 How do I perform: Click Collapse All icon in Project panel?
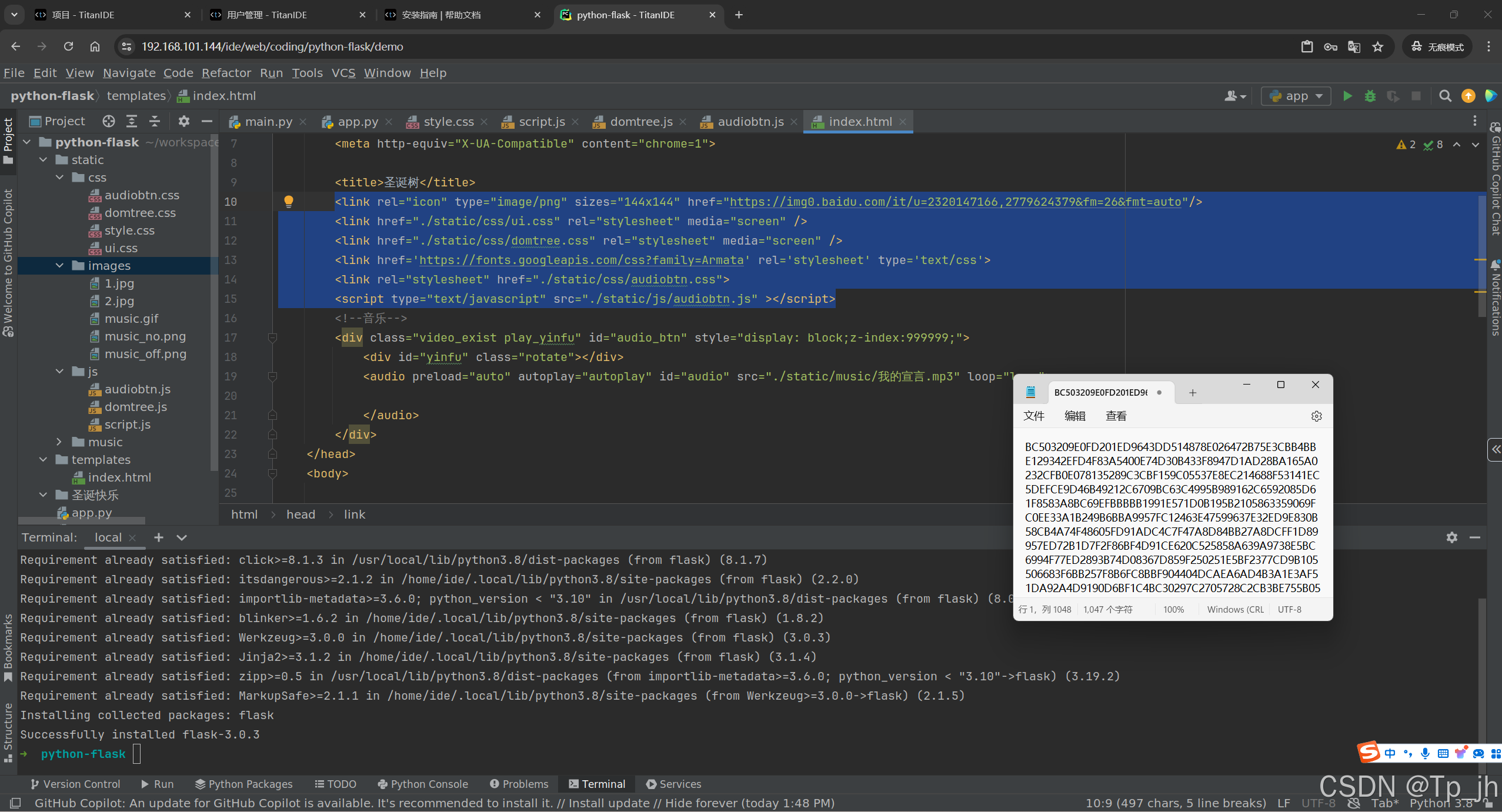(x=155, y=121)
